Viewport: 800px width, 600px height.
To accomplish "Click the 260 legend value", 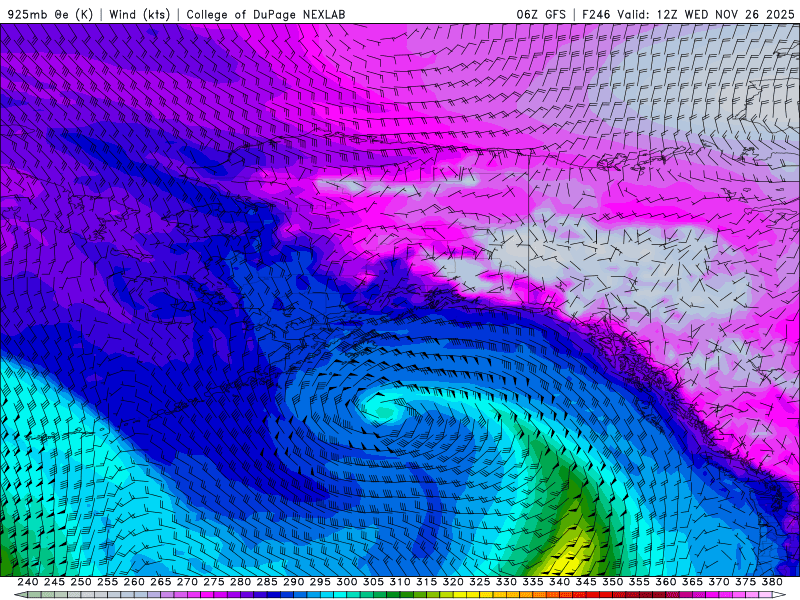I will [x=134, y=582].
